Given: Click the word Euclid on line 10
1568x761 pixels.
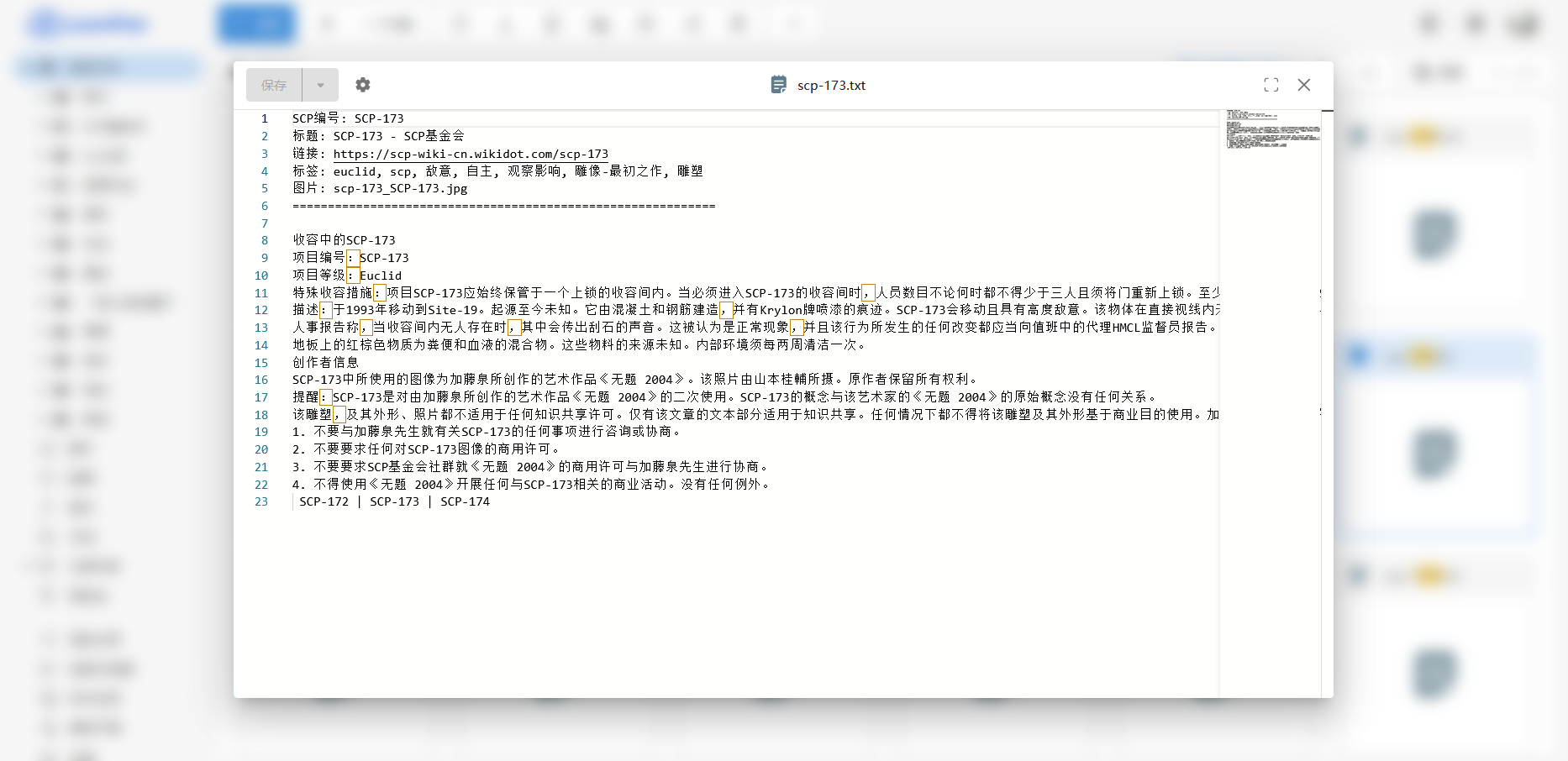Looking at the screenshot, I should point(381,276).
